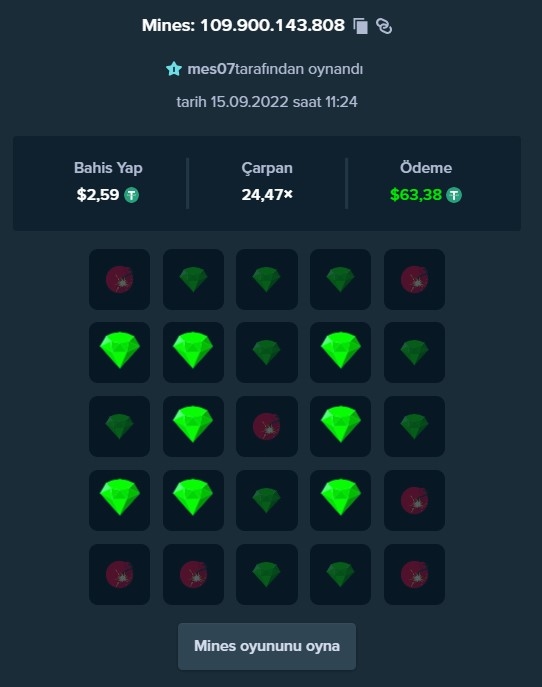Copy the Mines bet ID

click(x=361, y=26)
